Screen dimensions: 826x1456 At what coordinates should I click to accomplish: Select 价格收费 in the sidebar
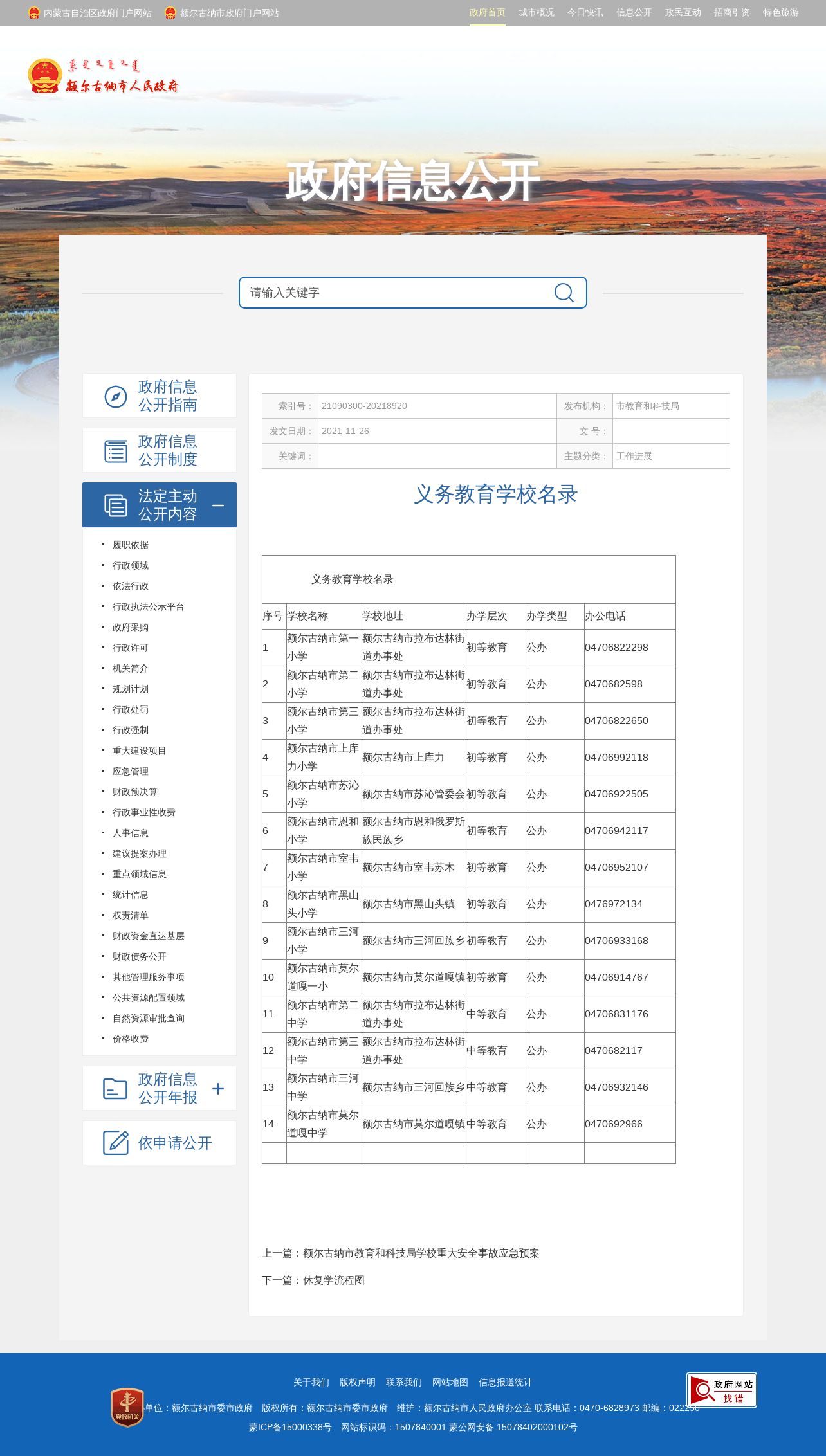click(131, 1039)
